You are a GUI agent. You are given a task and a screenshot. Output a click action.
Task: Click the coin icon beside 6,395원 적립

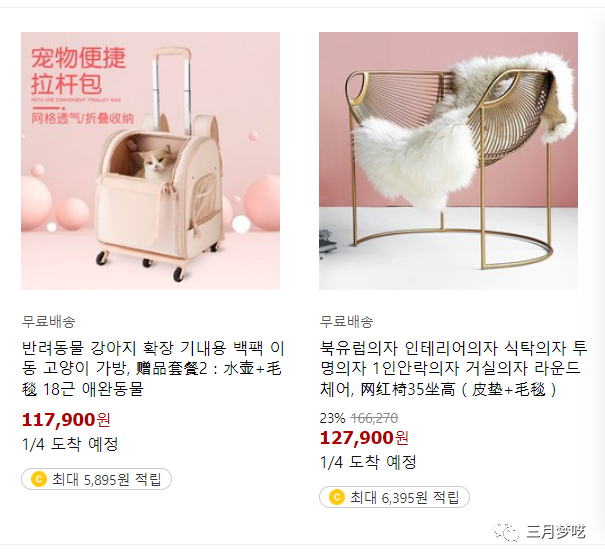[x=336, y=497]
